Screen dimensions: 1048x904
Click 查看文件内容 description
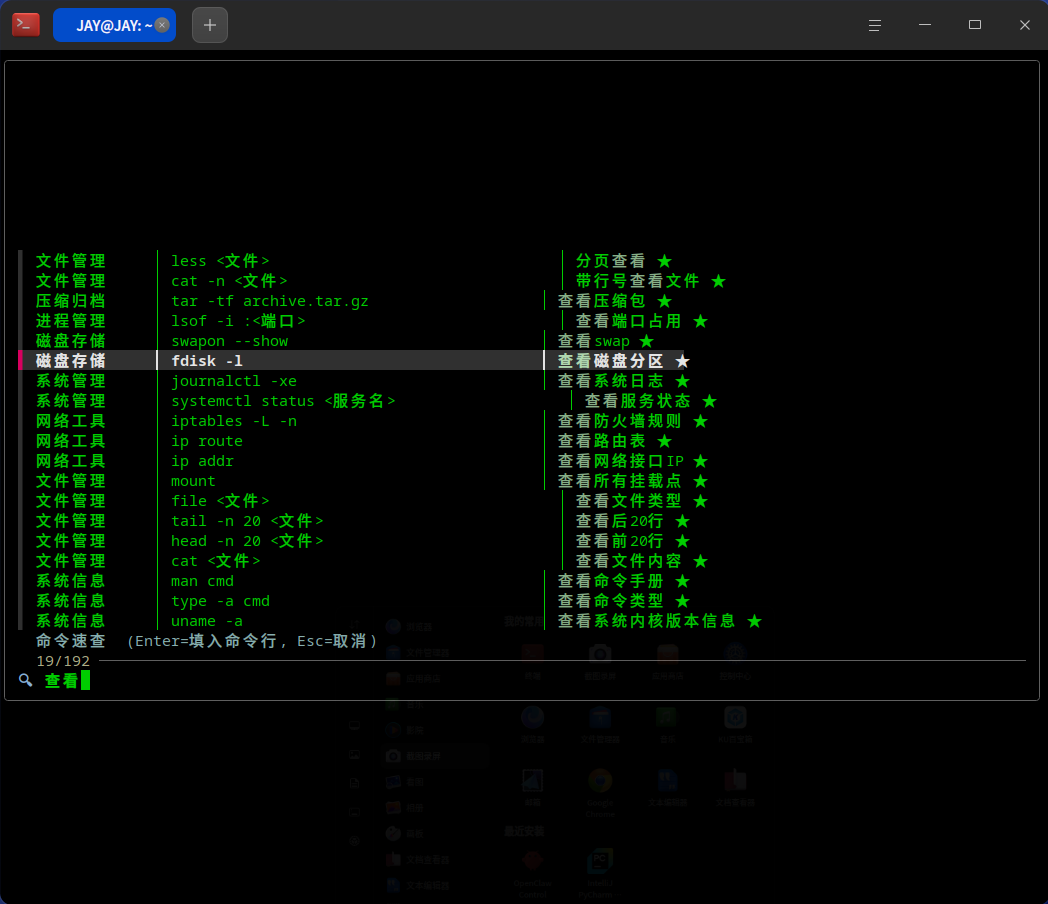(628, 561)
